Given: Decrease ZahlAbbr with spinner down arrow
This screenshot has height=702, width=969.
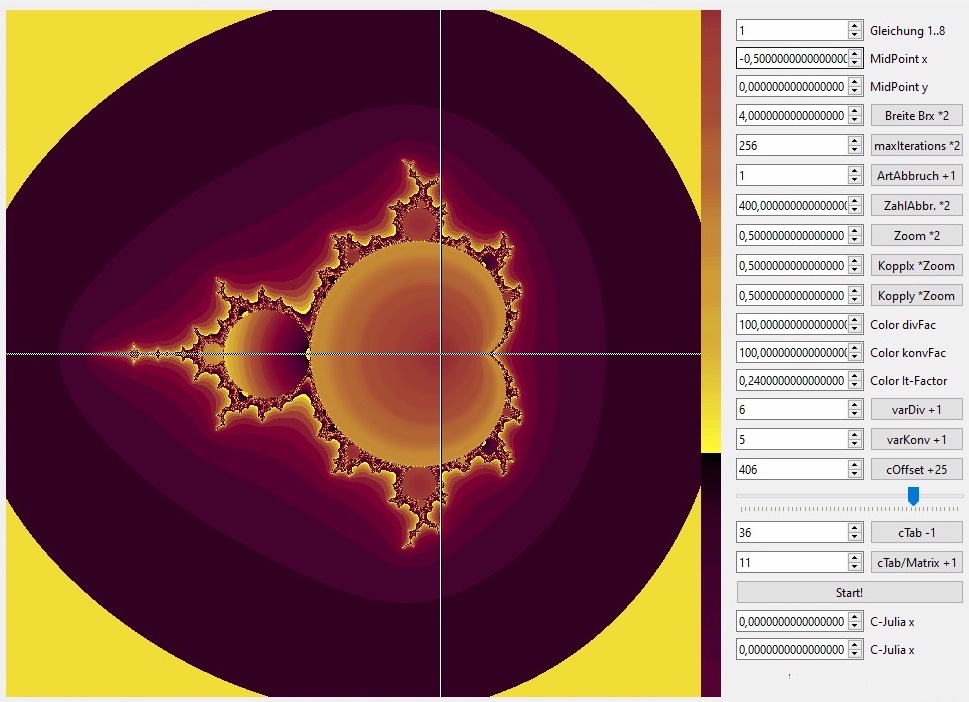Looking at the screenshot, I should [x=855, y=210].
